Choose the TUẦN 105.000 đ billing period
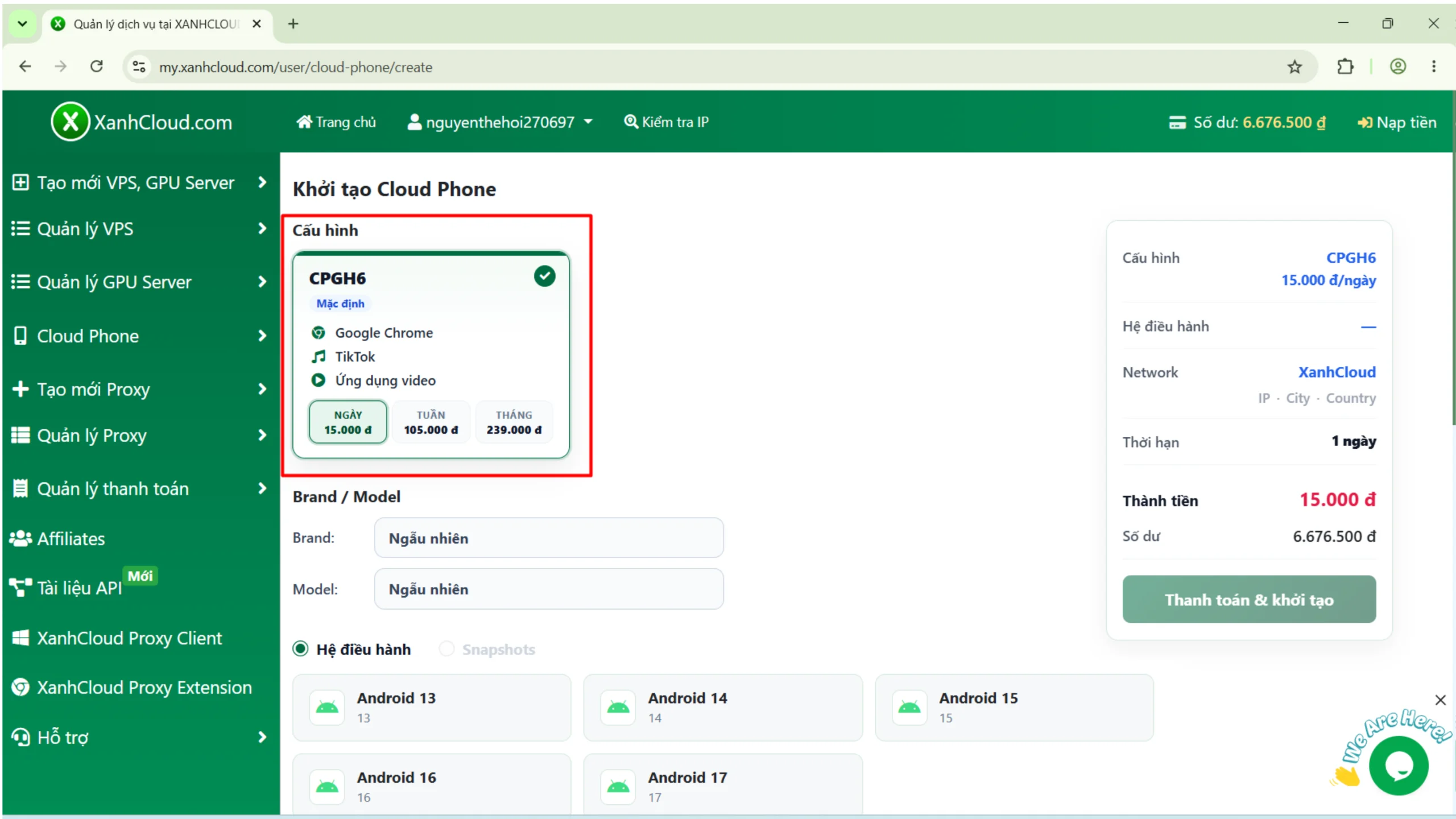The width and height of the screenshot is (1456, 819). coord(431,422)
